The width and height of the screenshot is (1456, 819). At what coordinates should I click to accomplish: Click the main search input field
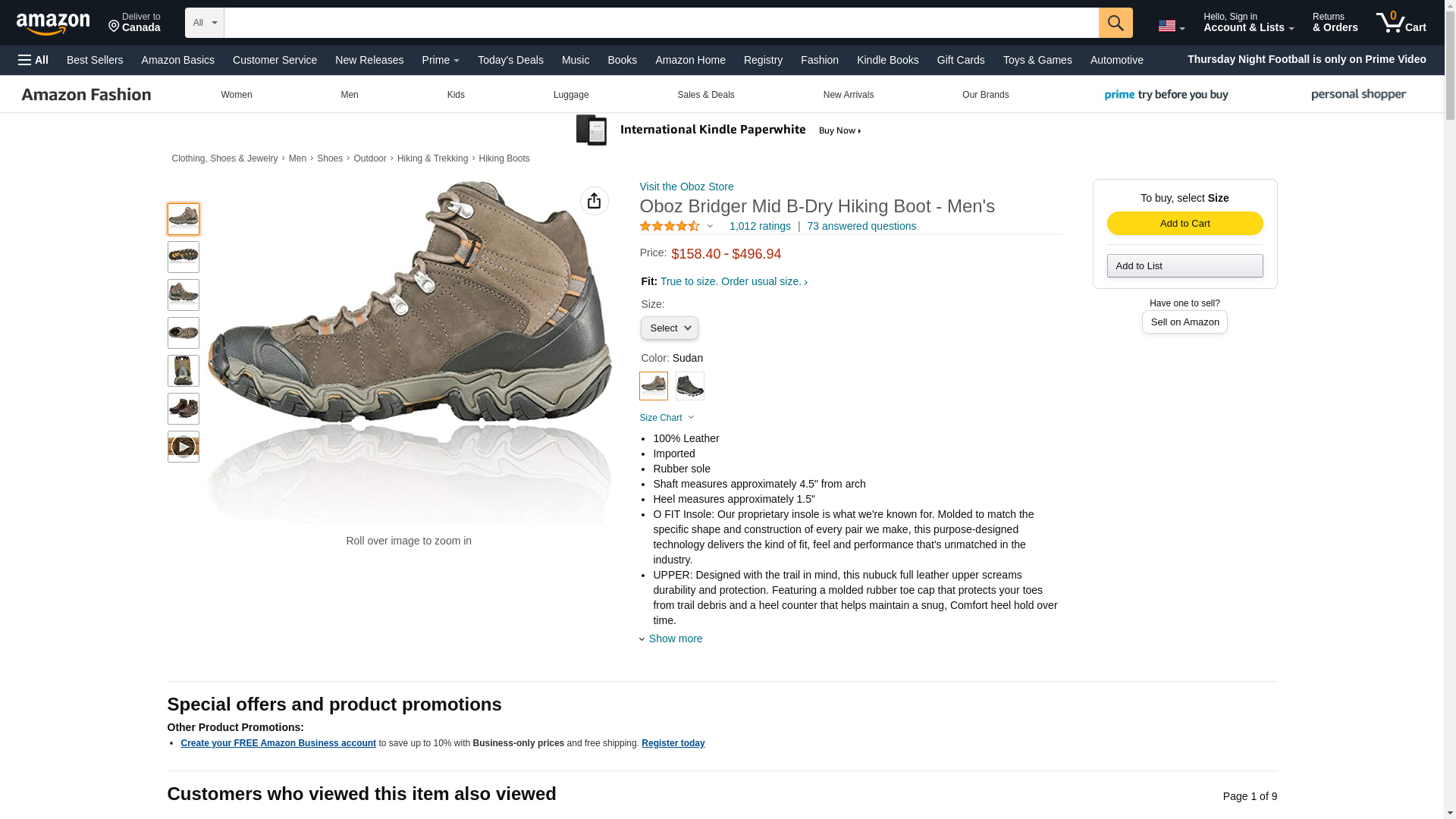coord(661,23)
